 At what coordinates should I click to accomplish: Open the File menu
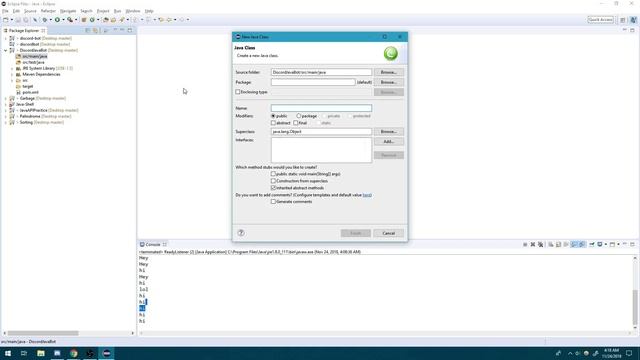pos(5,11)
